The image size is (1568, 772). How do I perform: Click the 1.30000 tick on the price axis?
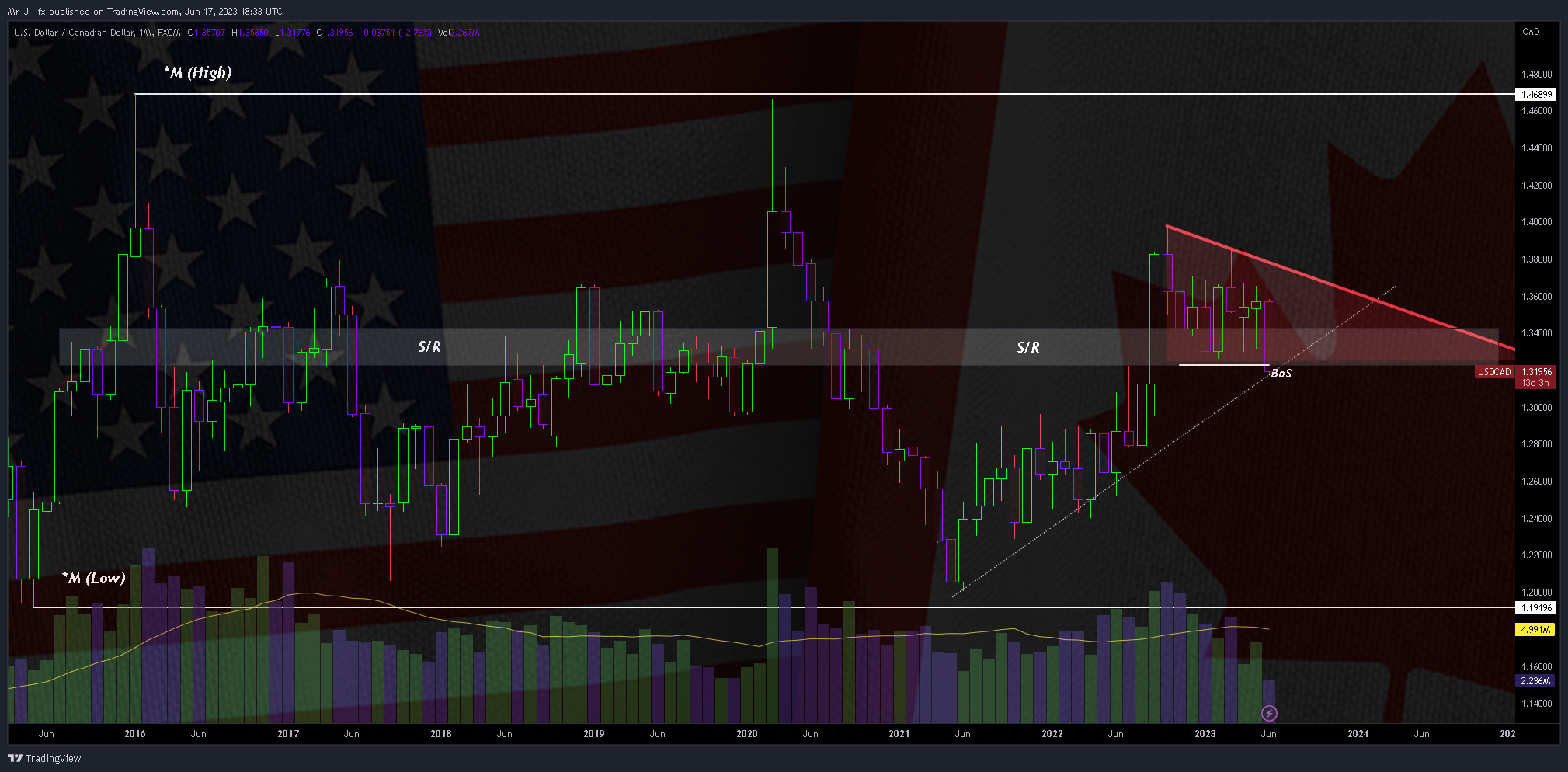[1537, 408]
